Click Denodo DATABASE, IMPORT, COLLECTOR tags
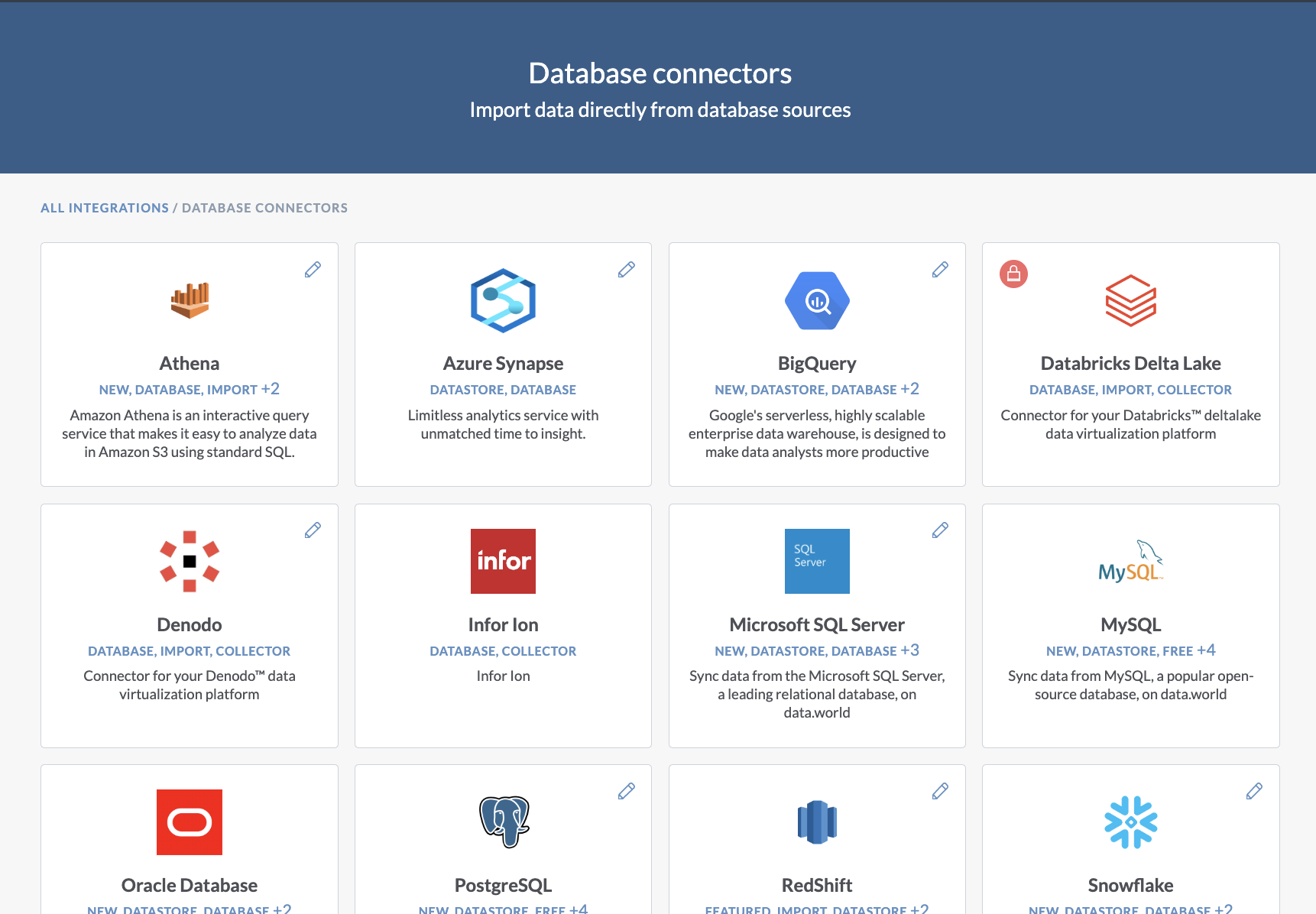Image resolution: width=1316 pixels, height=914 pixels. pyautogui.click(x=190, y=651)
